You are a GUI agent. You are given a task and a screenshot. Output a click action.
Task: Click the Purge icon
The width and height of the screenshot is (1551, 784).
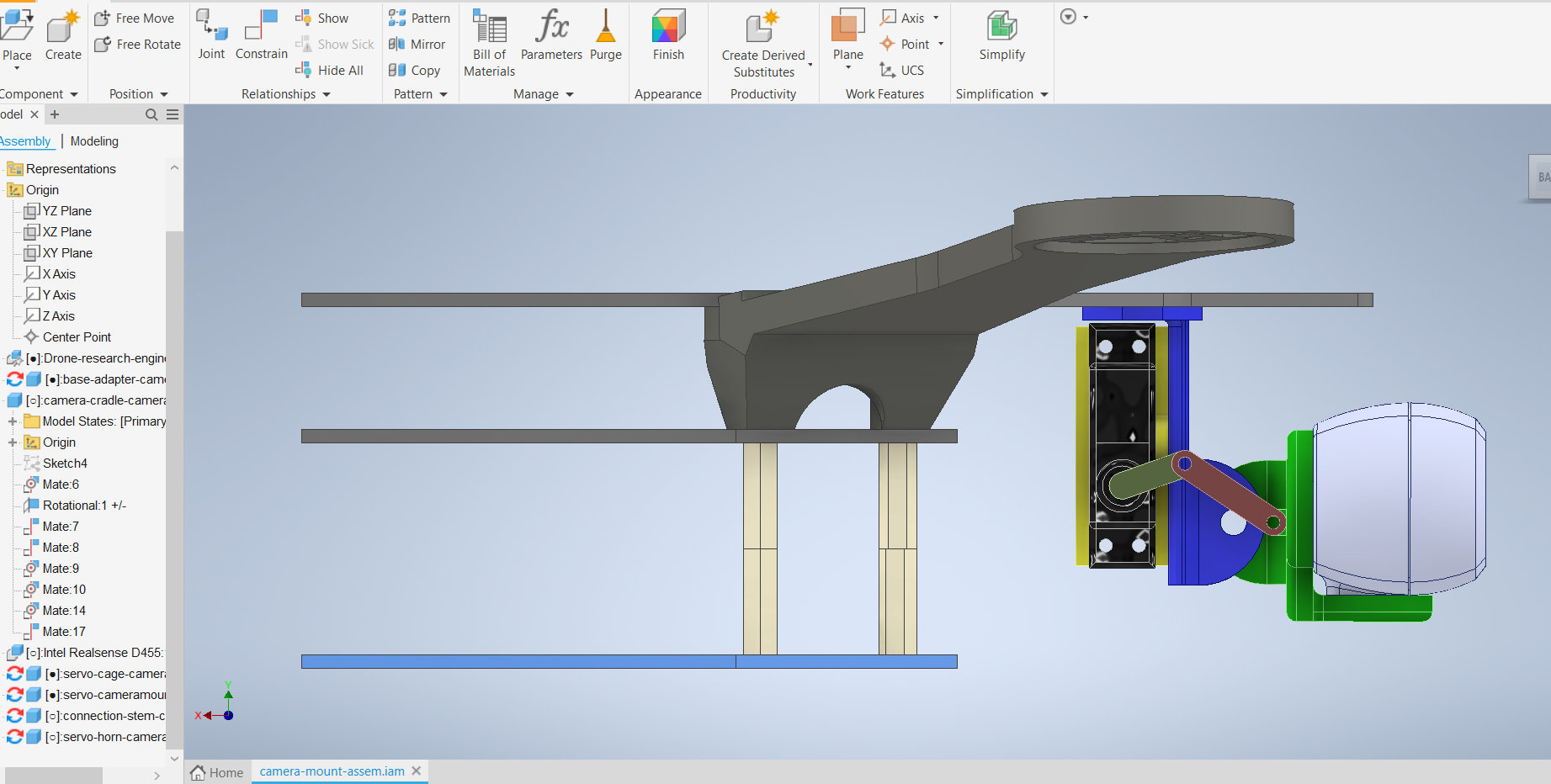click(x=605, y=34)
